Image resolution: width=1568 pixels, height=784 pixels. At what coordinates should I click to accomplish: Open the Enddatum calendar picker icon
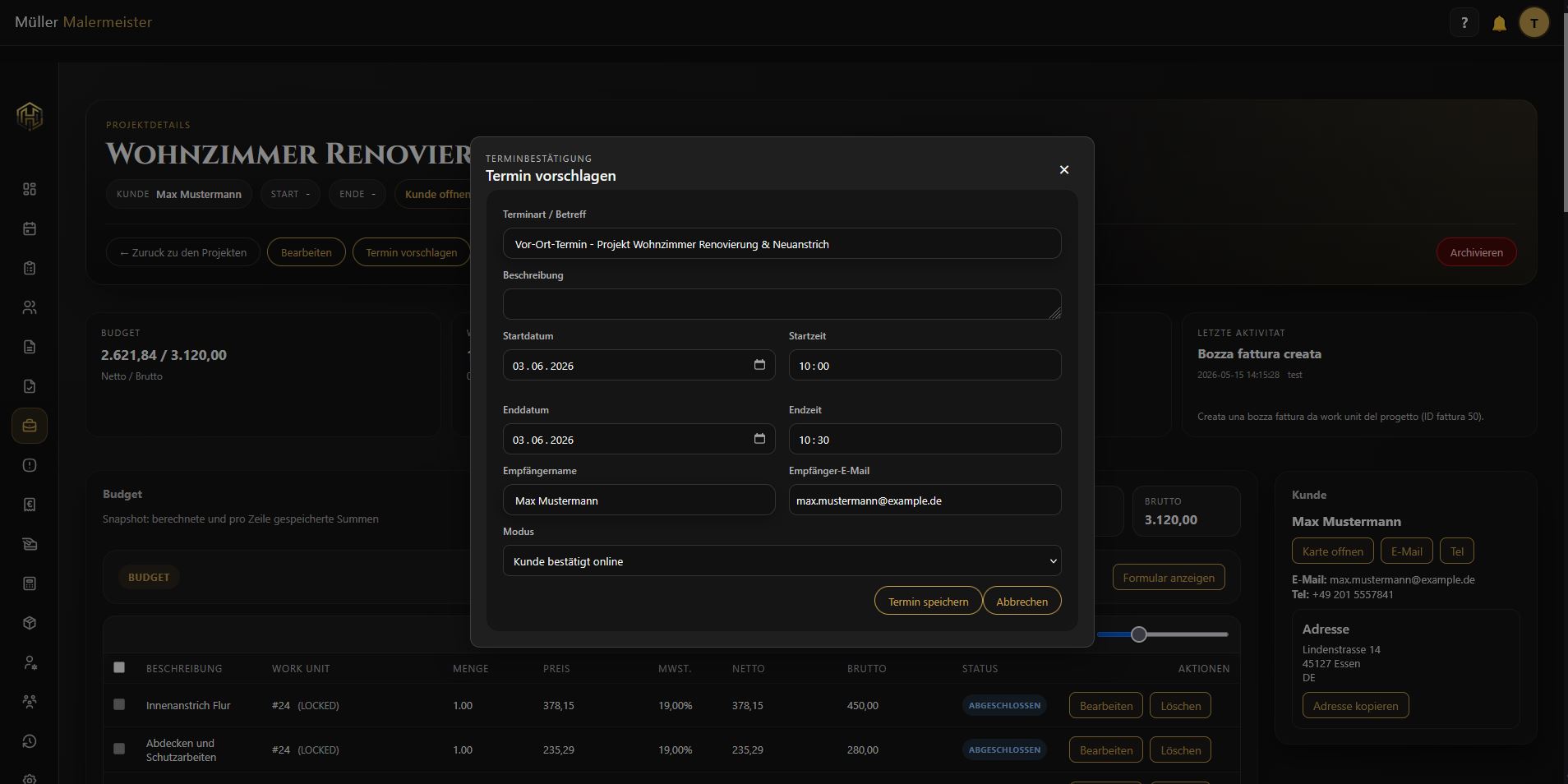tap(759, 439)
